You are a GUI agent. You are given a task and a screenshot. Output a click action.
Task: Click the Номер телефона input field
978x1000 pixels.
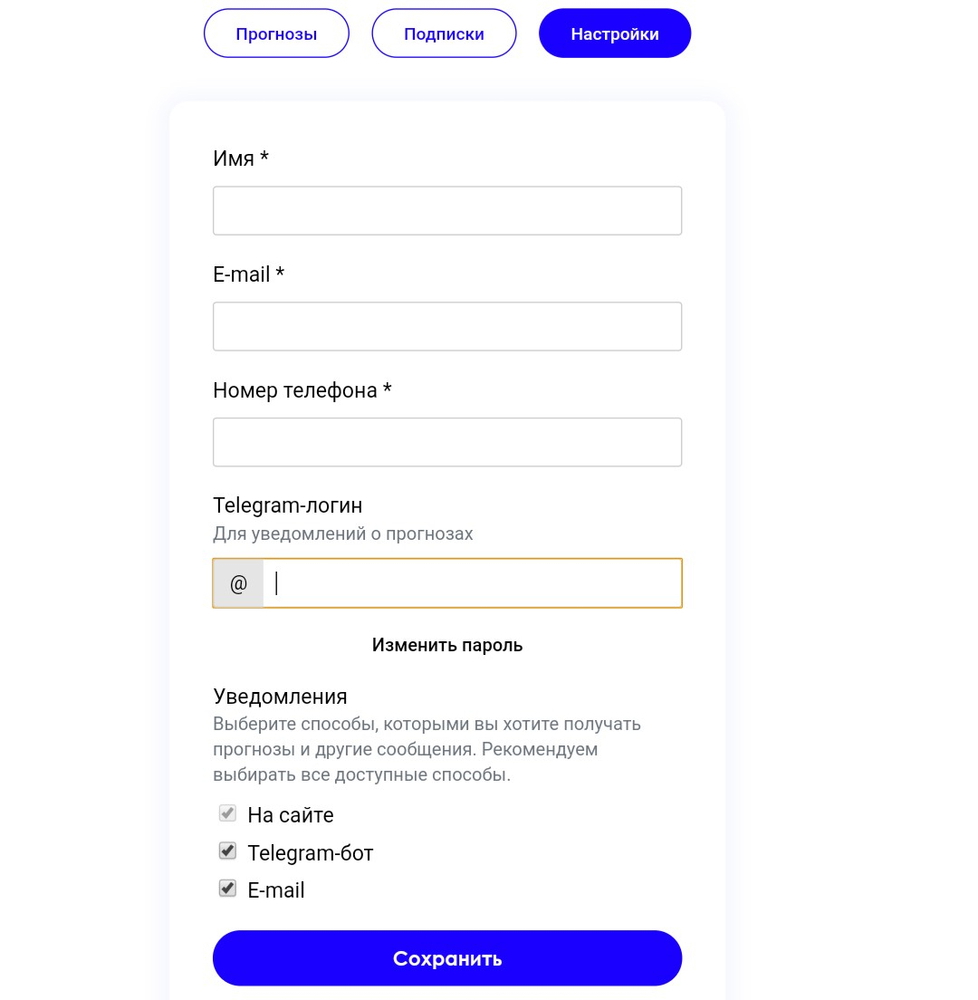(447, 442)
